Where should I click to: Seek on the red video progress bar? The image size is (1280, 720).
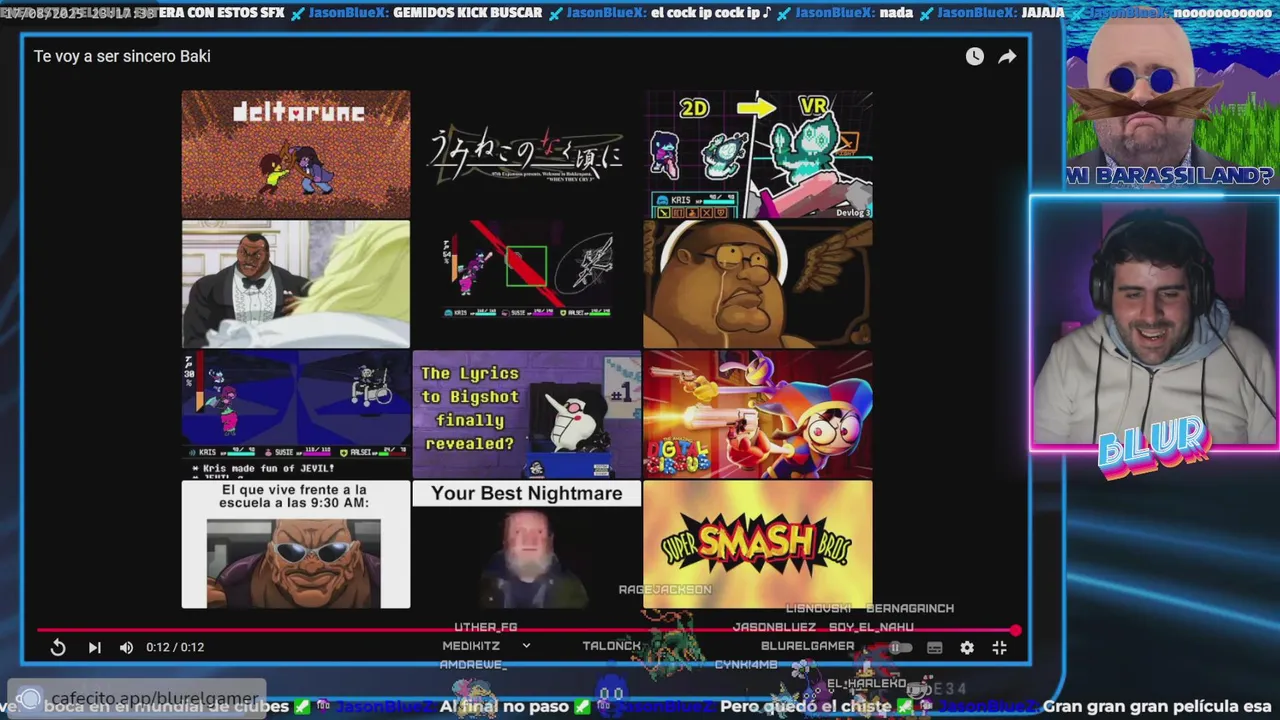click(x=526, y=630)
